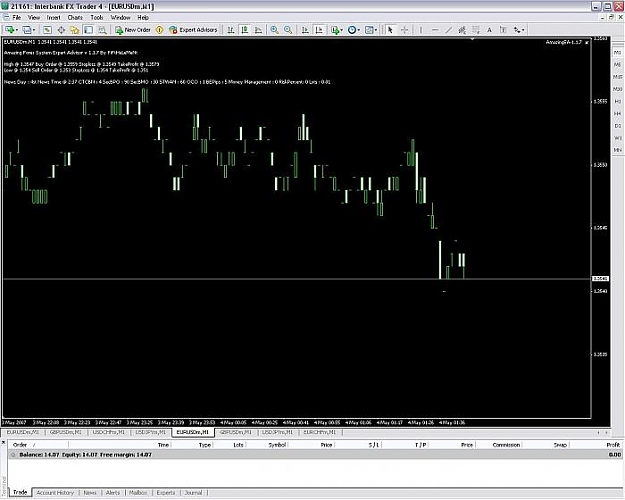Select the crosshair tool
Viewport: 625px width, 500px height.
click(x=404, y=30)
